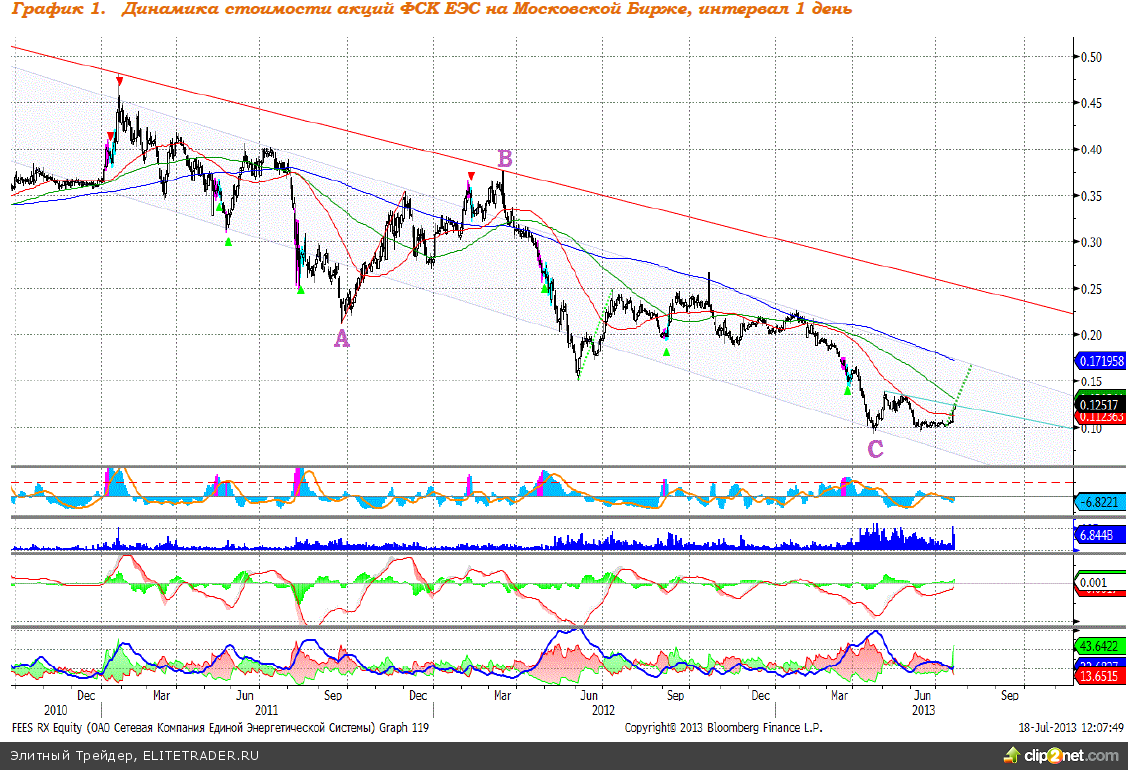Click the green buy triangle below September 2012 dip
This screenshot has height=770, width=1128.
tap(666, 351)
